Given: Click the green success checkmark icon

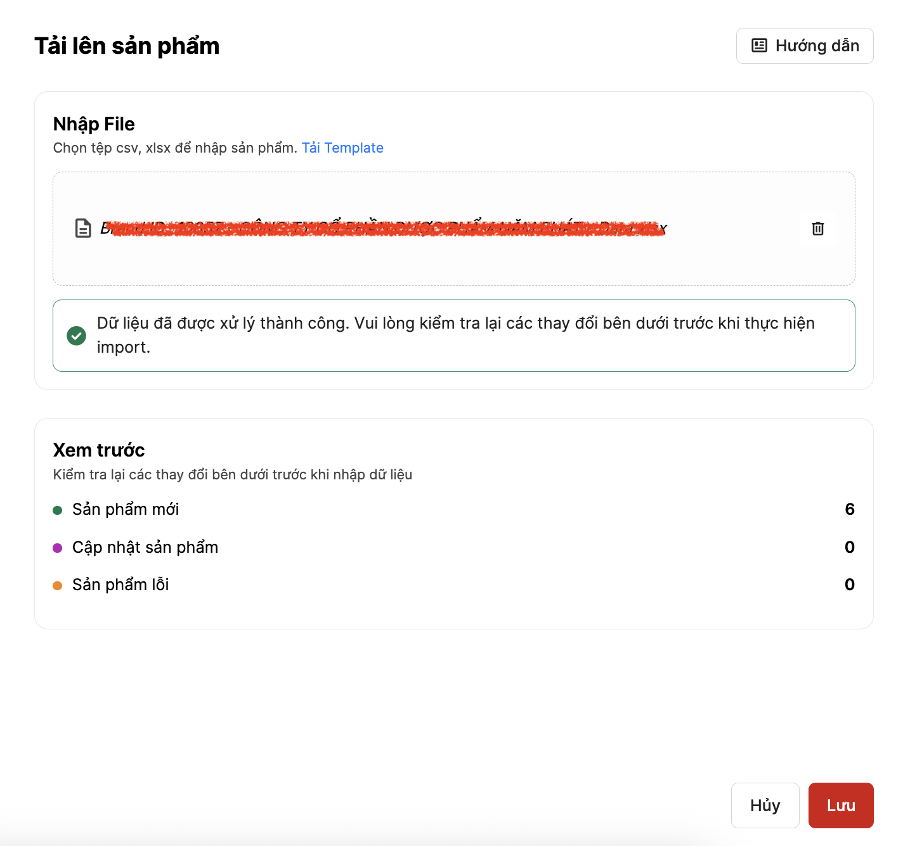Looking at the screenshot, I should coord(76,336).
